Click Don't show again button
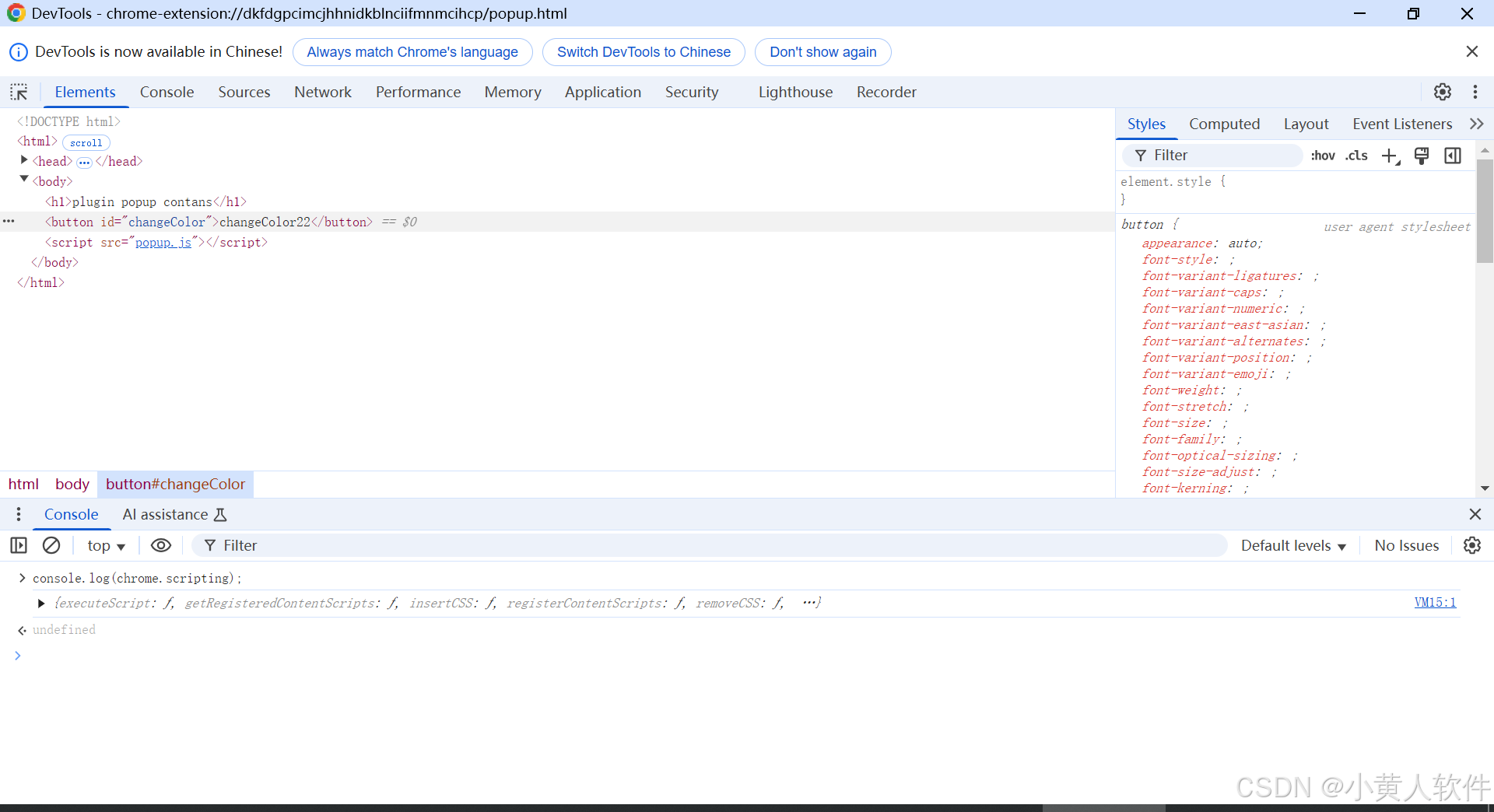The height and width of the screenshot is (812, 1494). pos(822,52)
